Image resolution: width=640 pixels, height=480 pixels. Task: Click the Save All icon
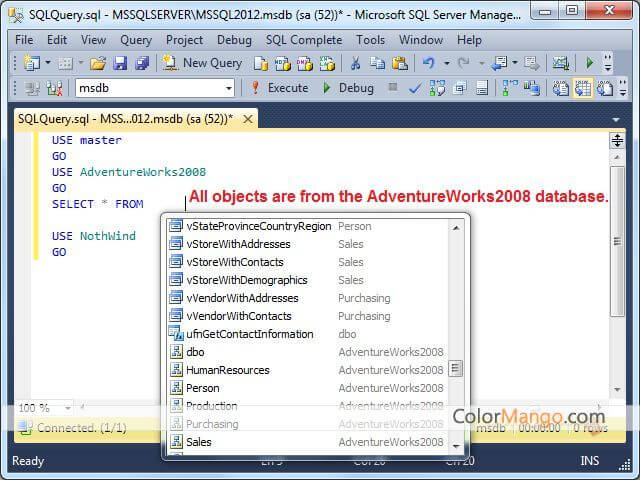(x=139, y=63)
